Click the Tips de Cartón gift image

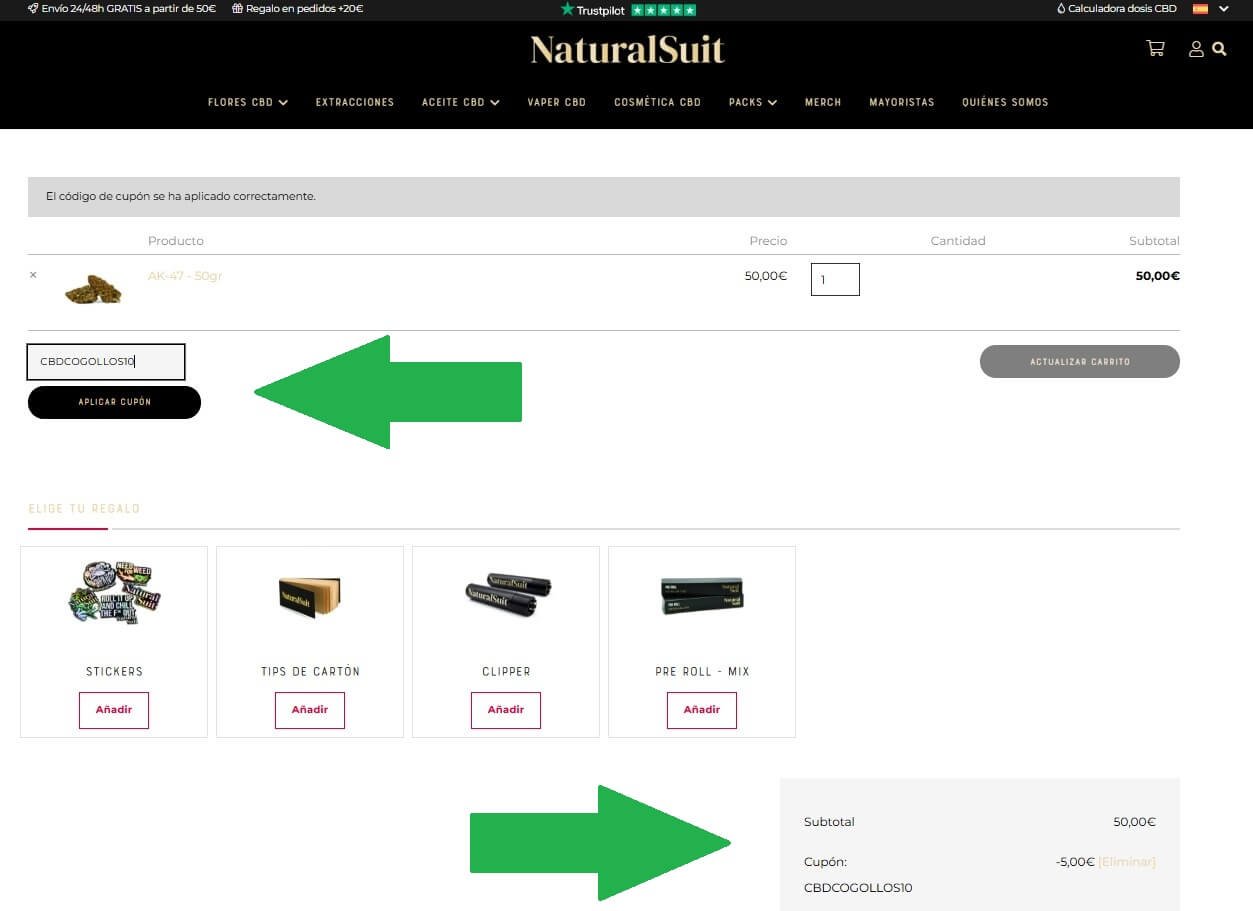tap(310, 596)
